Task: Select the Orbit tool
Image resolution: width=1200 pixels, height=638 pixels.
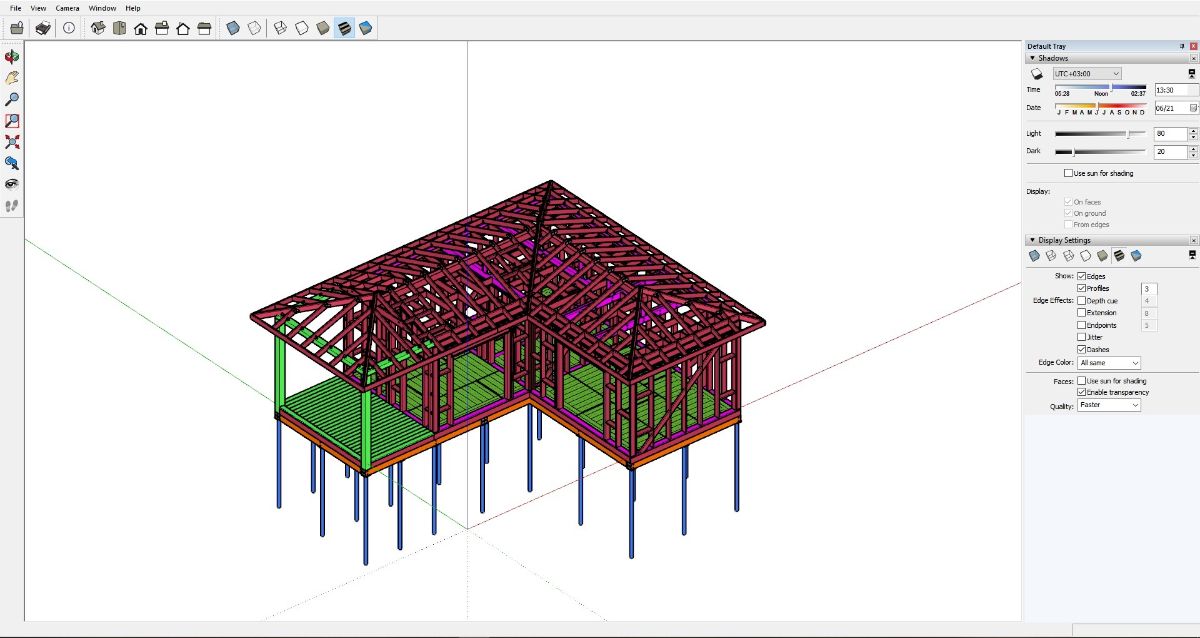Action: coord(12,57)
